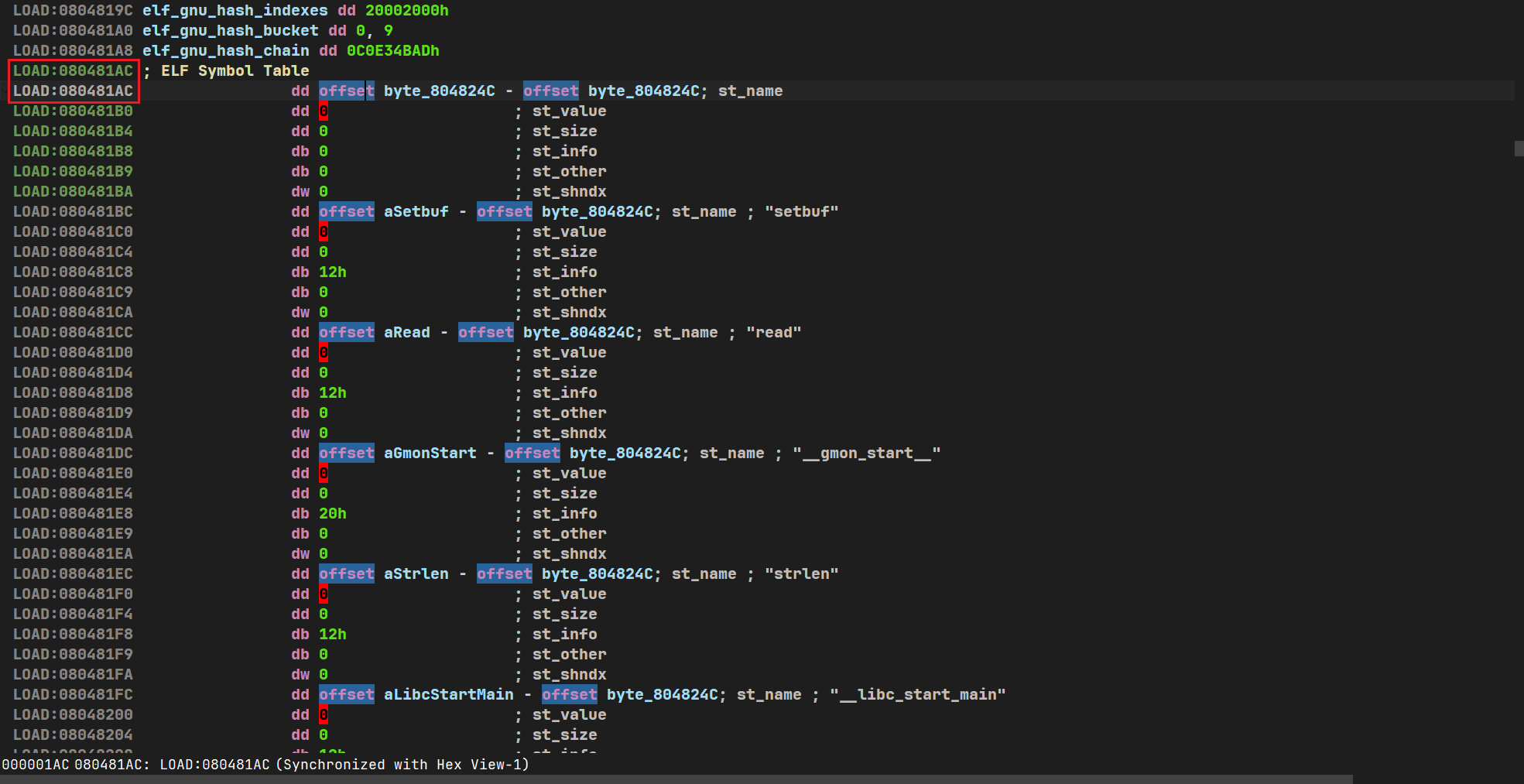Click the 12h value at LOAD:080481C8
Viewport: 1524px width, 784px height.
point(333,272)
